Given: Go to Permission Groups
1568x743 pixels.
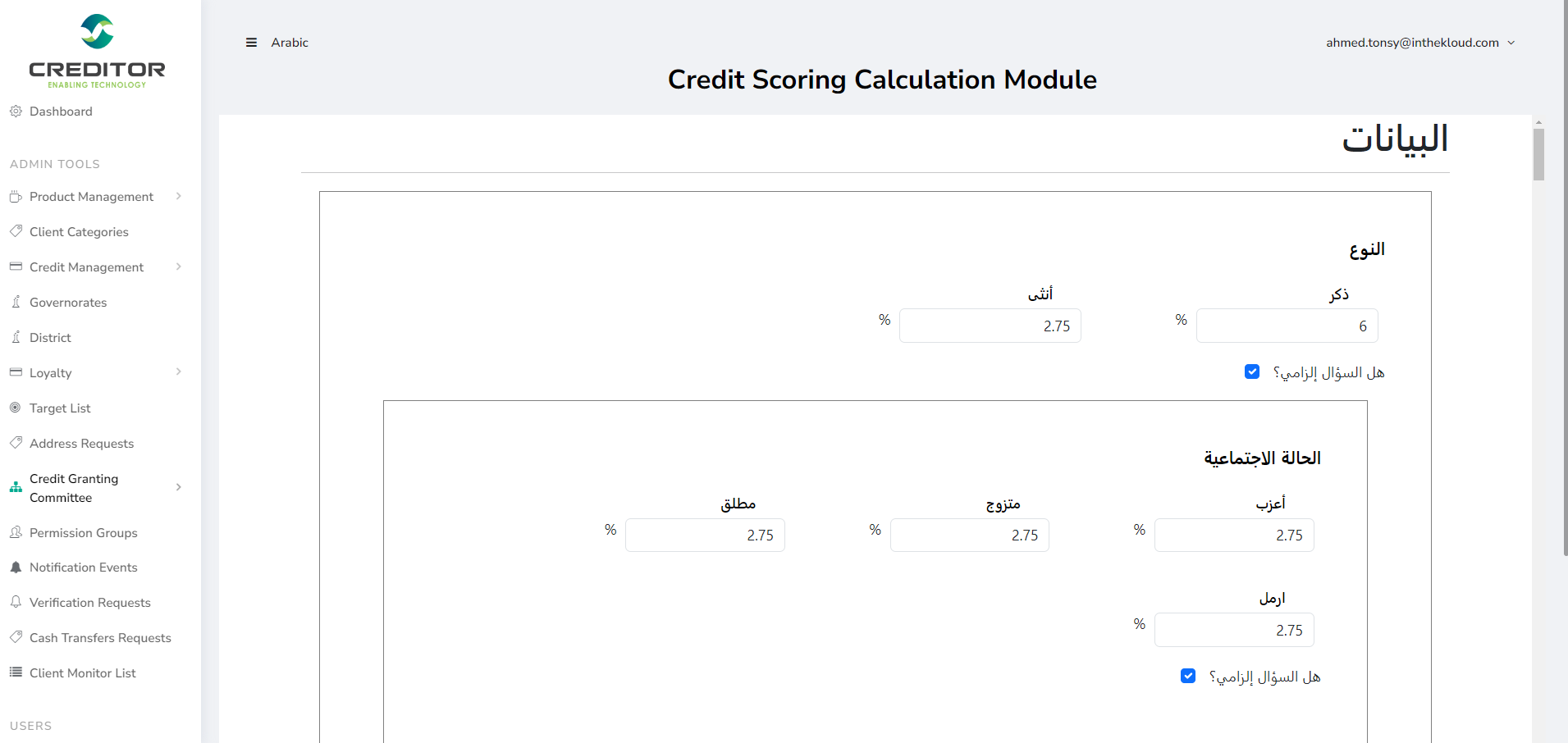Looking at the screenshot, I should pyautogui.click(x=83, y=533).
